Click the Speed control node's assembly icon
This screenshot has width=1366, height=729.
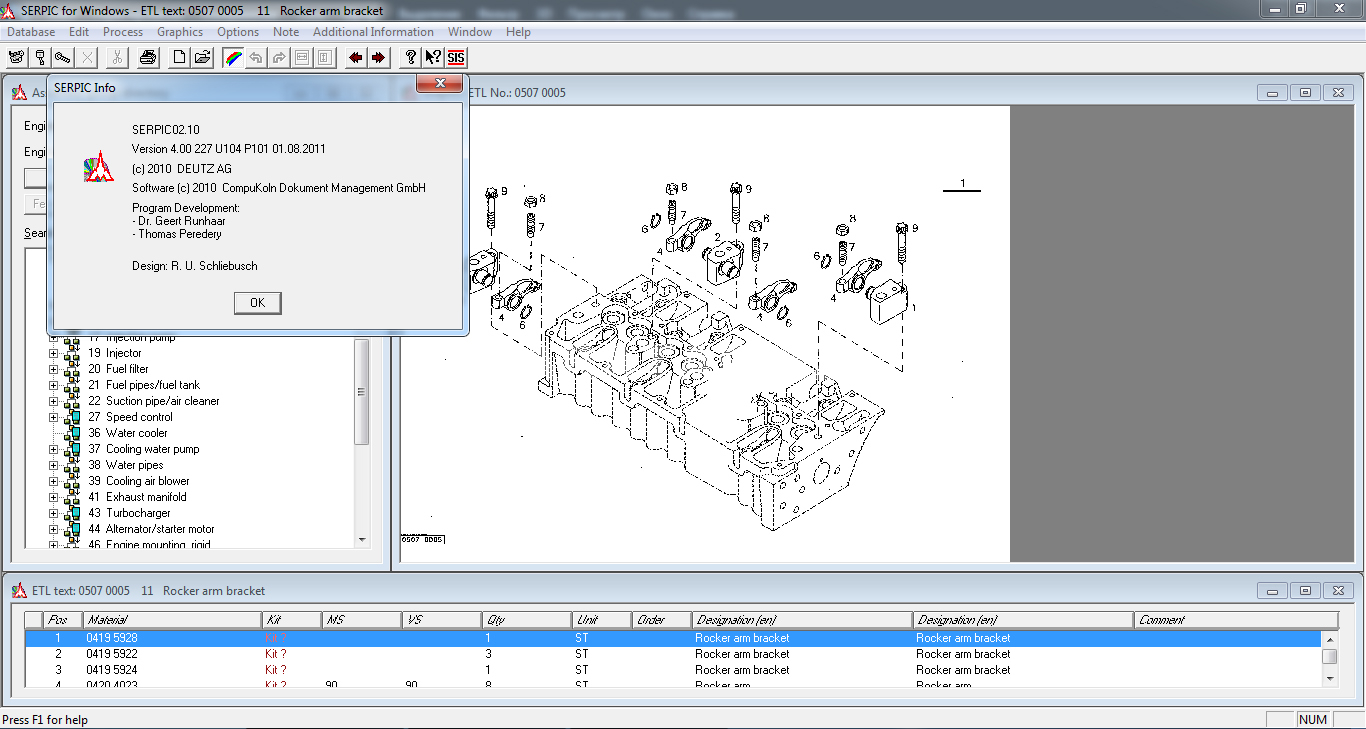72,417
